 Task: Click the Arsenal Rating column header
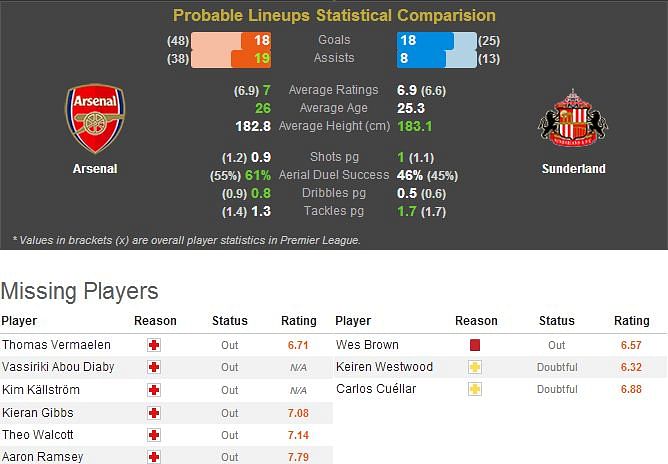(x=299, y=321)
